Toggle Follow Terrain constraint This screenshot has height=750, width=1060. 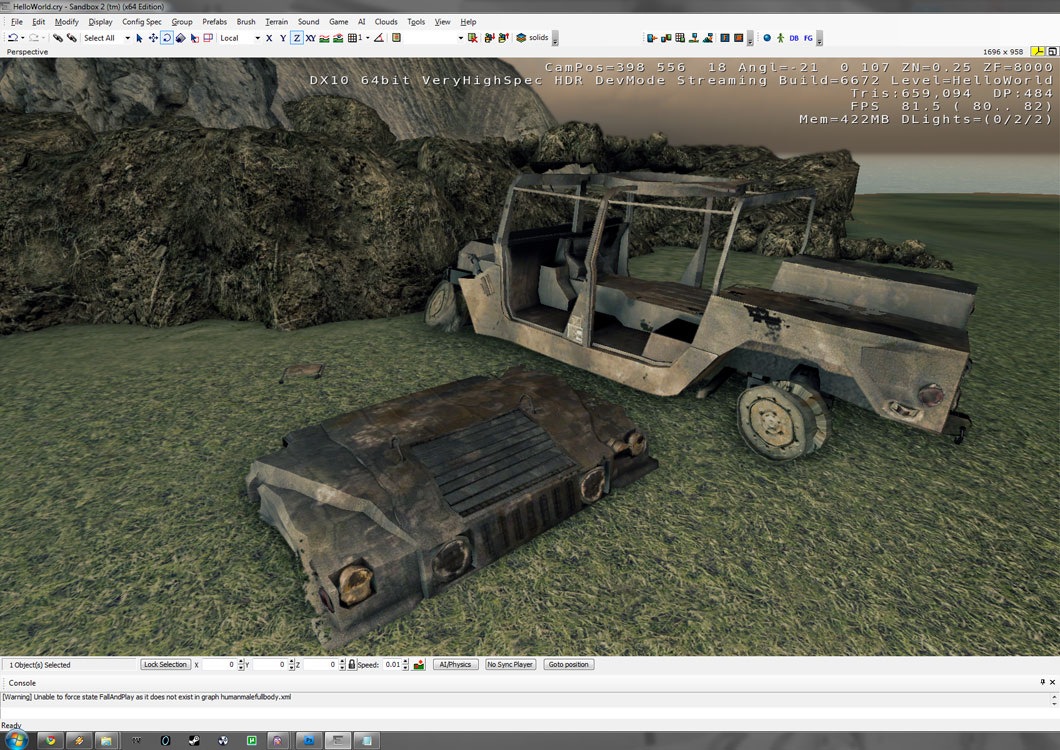[x=324, y=38]
